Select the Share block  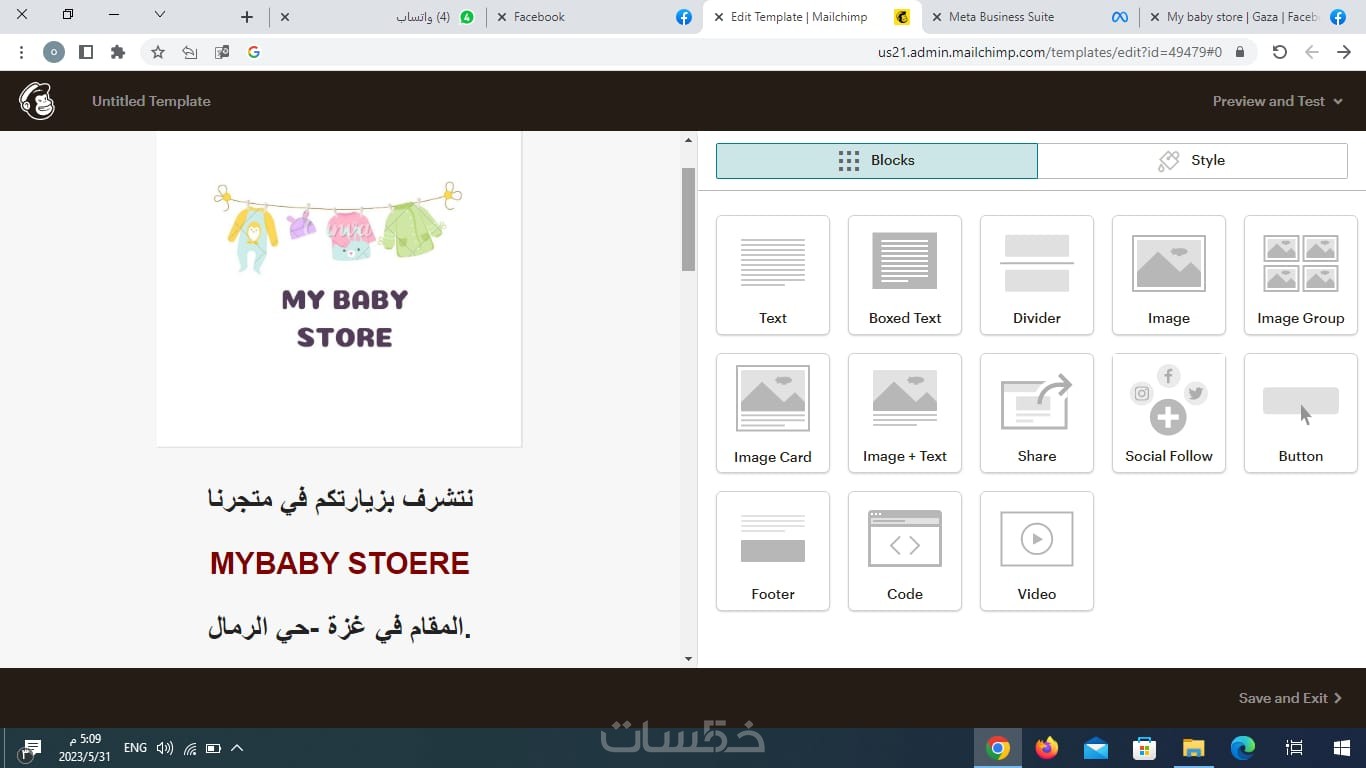coord(1037,413)
